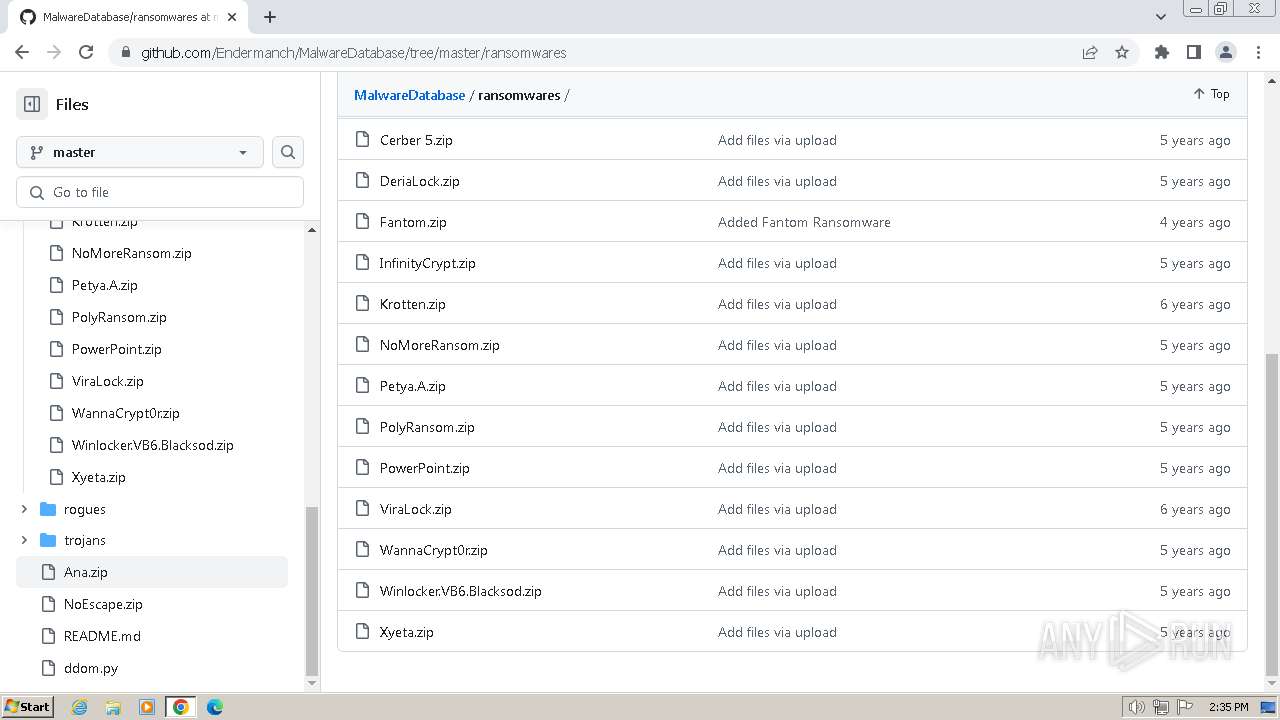Viewport: 1280px width, 720px height.
Task: Open the 'Added Fantom Ransomware' commit message
Action: pos(804,222)
